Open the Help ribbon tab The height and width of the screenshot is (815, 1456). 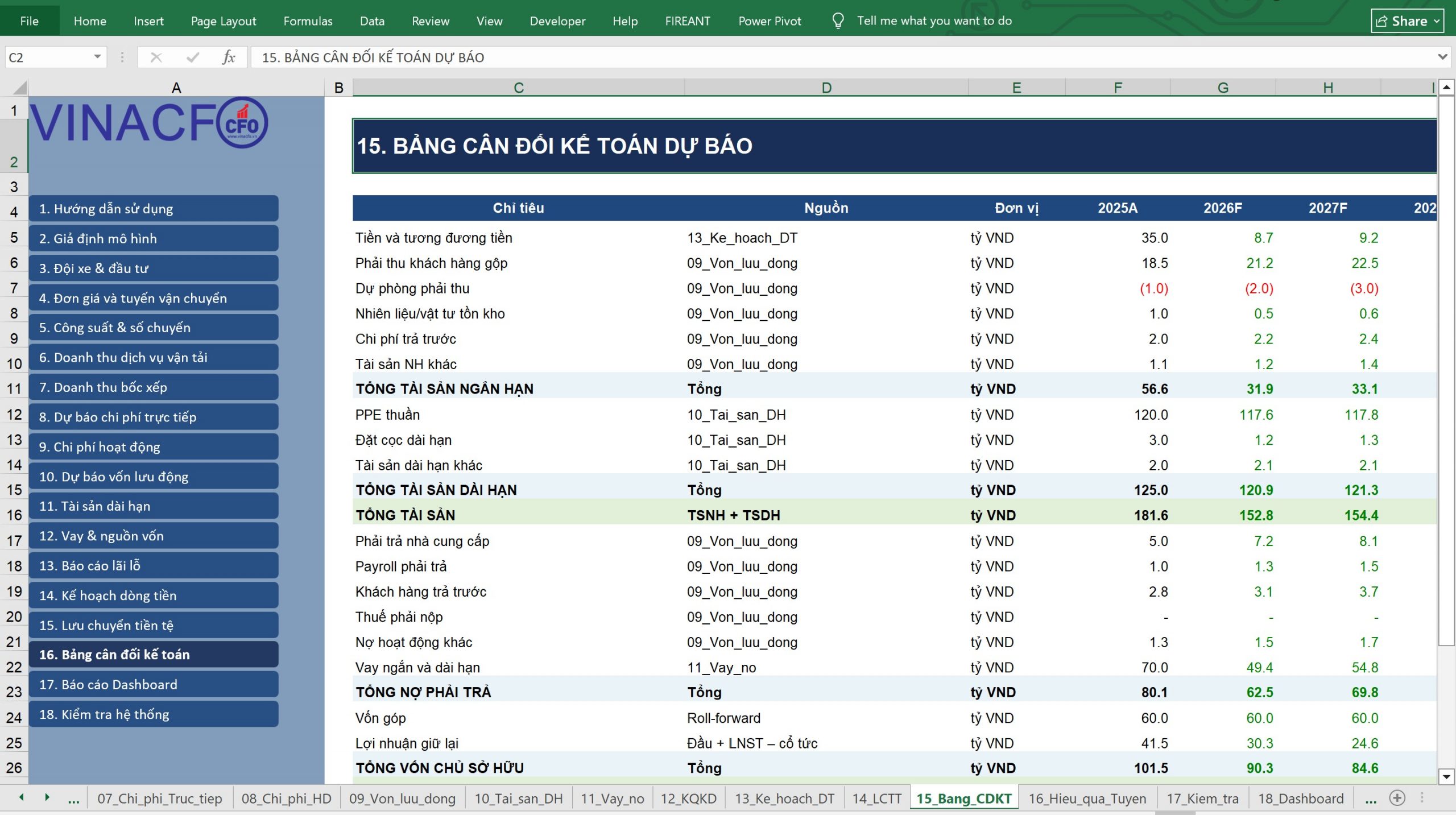click(x=625, y=21)
